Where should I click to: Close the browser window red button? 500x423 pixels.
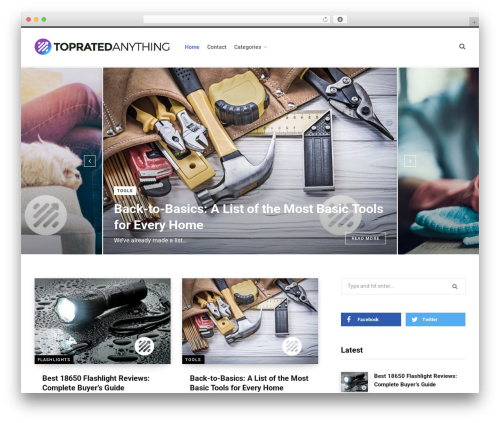tap(29, 20)
